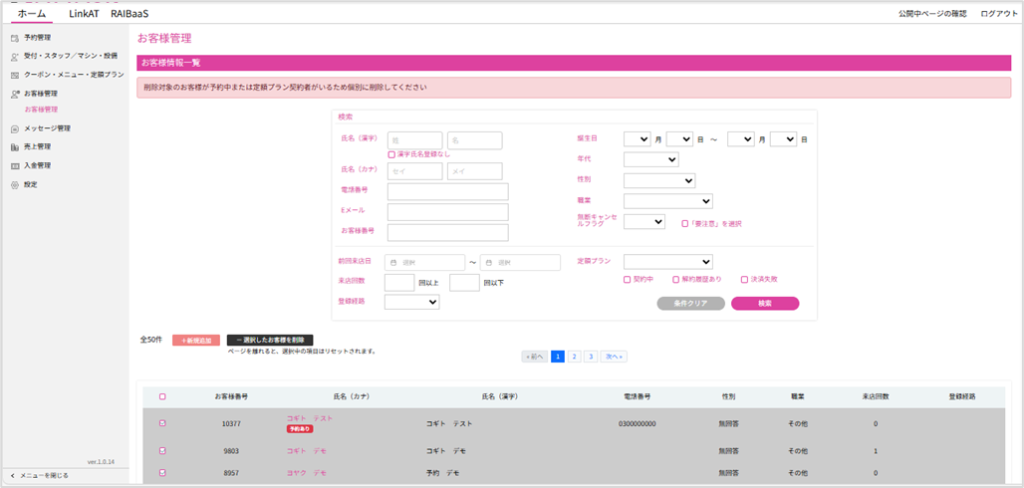Tick the select-all checkbox in table header
1024x488 pixels.
pyautogui.click(x=163, y=397)
